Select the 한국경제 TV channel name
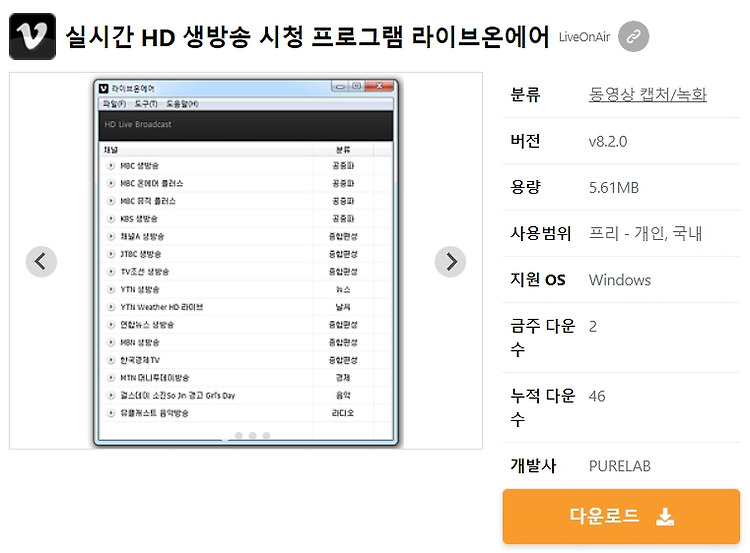This screenshot has height=553, width=750. (x=140, y=360)
